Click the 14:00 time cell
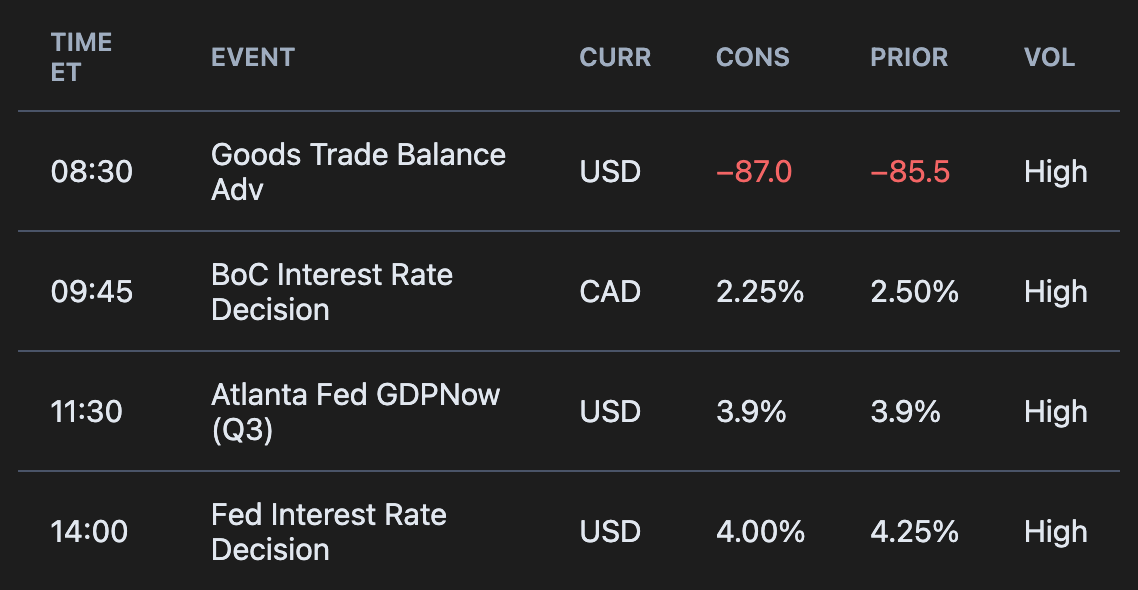1138x590 pixels. [x=89, y=532]
